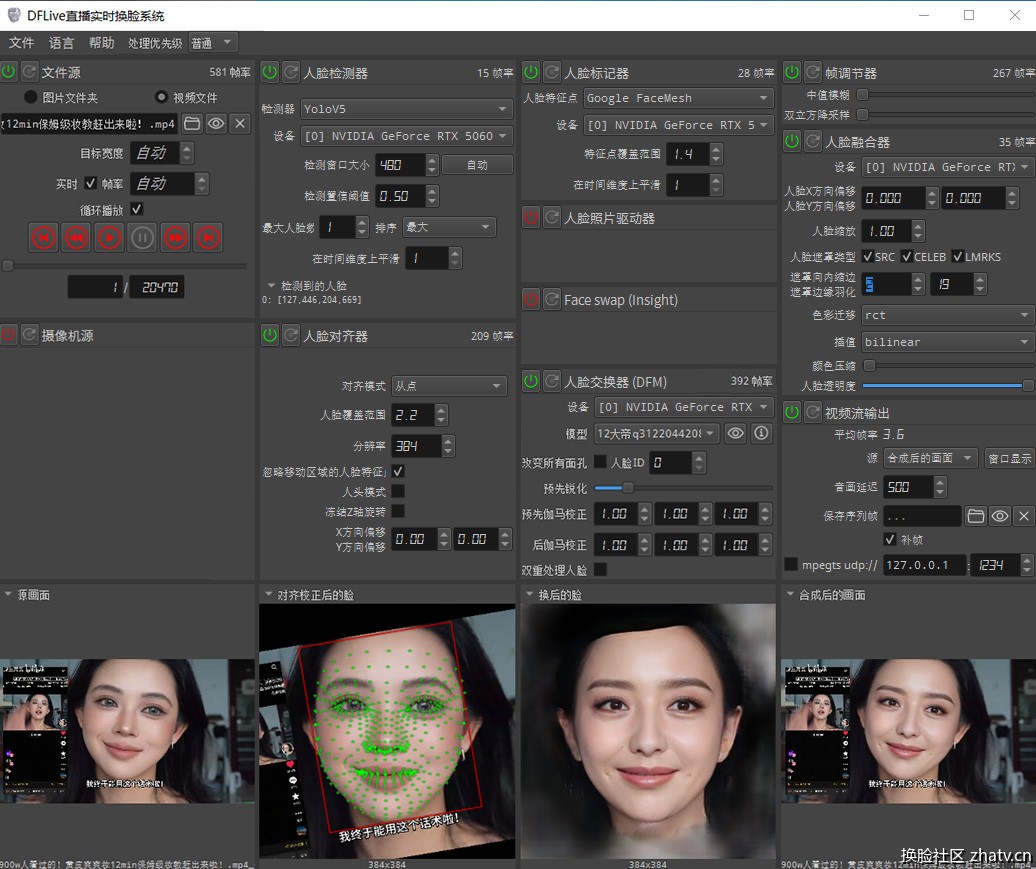Open the 插值 bilinear dropdown
This screenshot has height=869, width=1036.
(947, 342)
